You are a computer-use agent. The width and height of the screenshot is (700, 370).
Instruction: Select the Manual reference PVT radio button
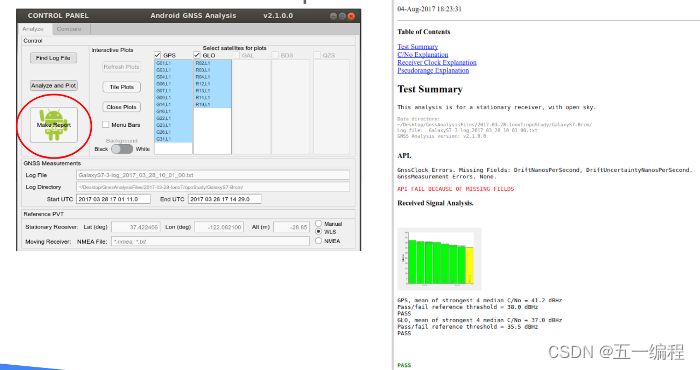coord(318,224)
